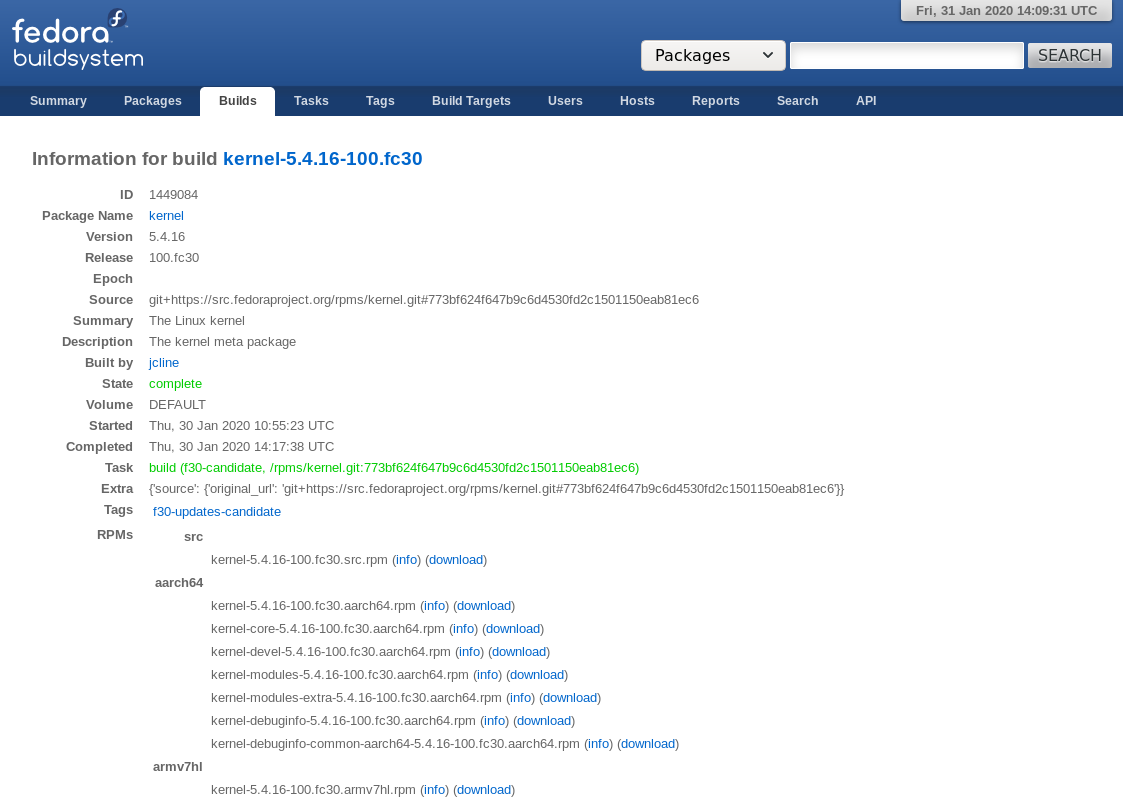Open the build f30-candidate task link
Screen dimensions: 1123x800
(x=394, y=468)
